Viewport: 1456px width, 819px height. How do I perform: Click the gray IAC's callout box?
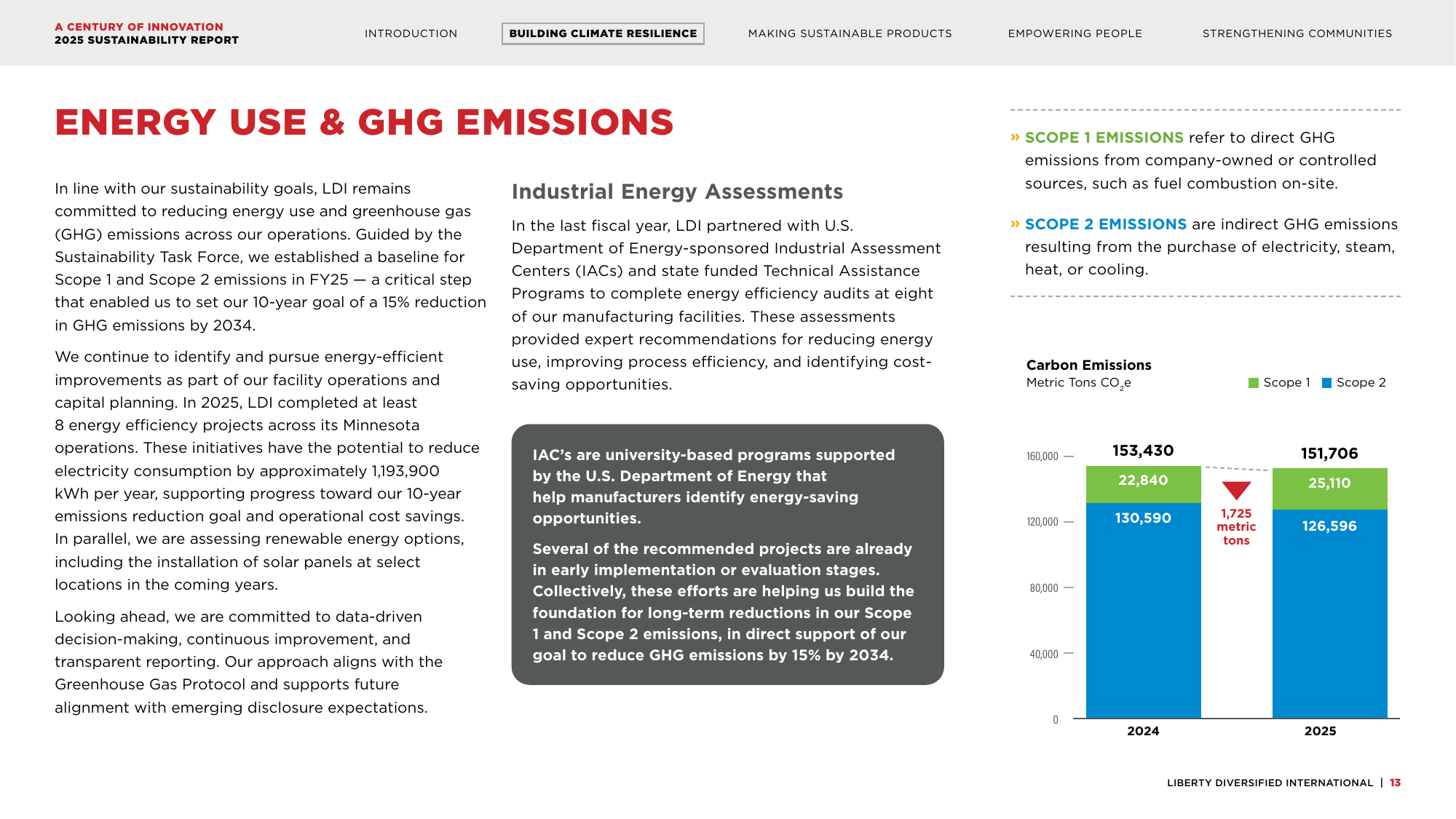(727, 554)
